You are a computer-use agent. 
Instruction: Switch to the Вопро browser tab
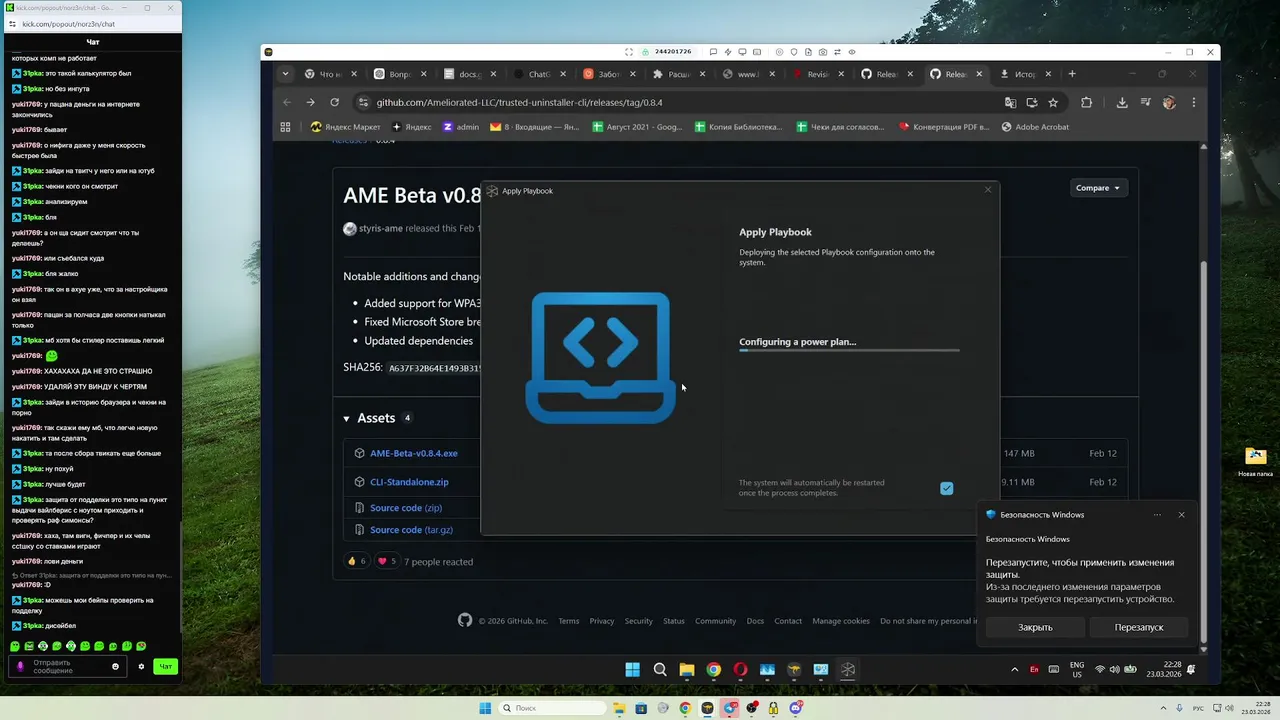coord(398,74)
